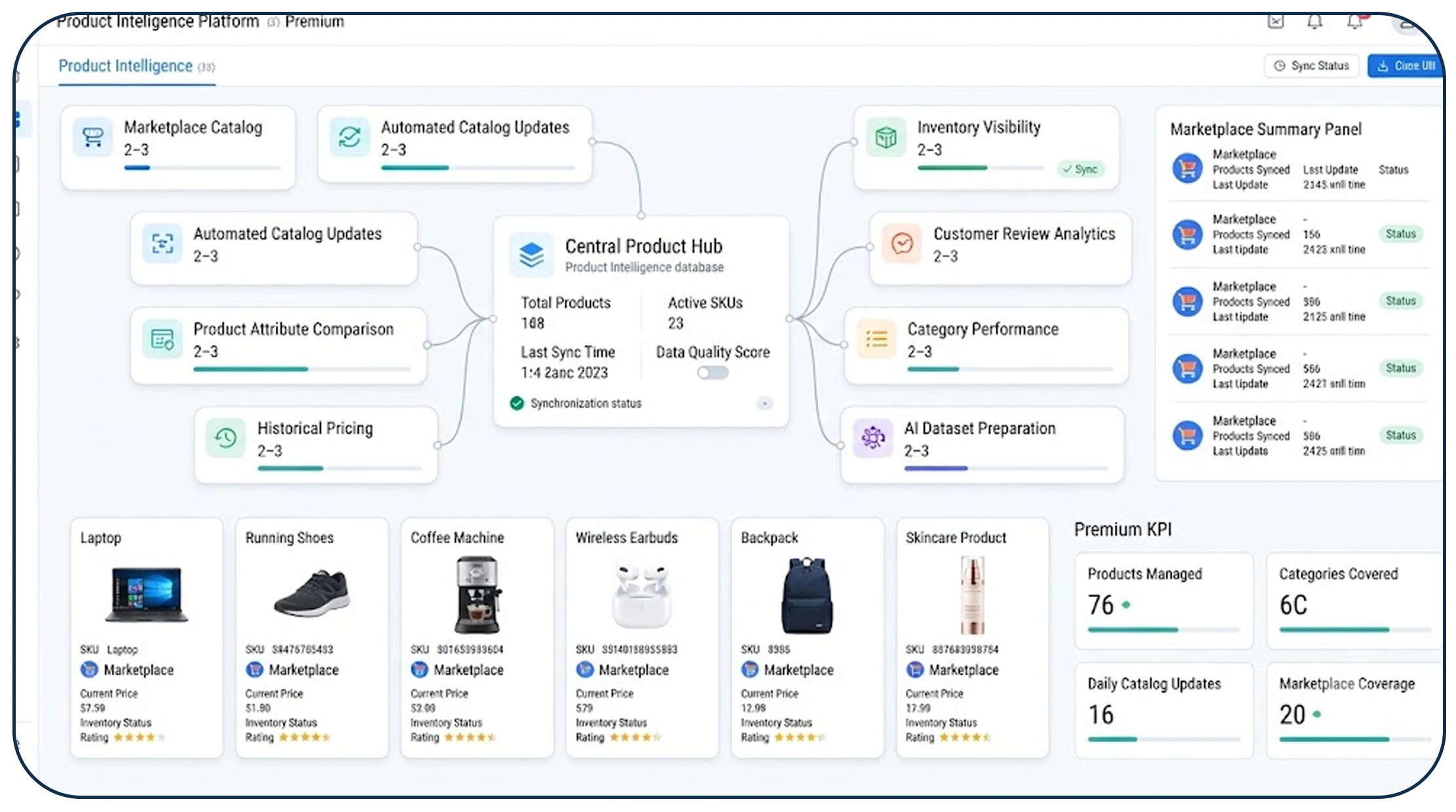Click the Laptop star rating
This screenshot has height=812, width=1456.
[x=140, y=737]
